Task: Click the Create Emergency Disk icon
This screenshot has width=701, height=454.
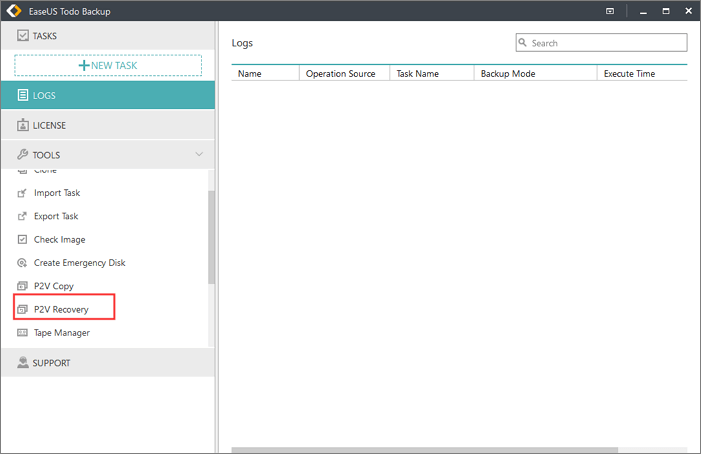Action: pos(23,263)
